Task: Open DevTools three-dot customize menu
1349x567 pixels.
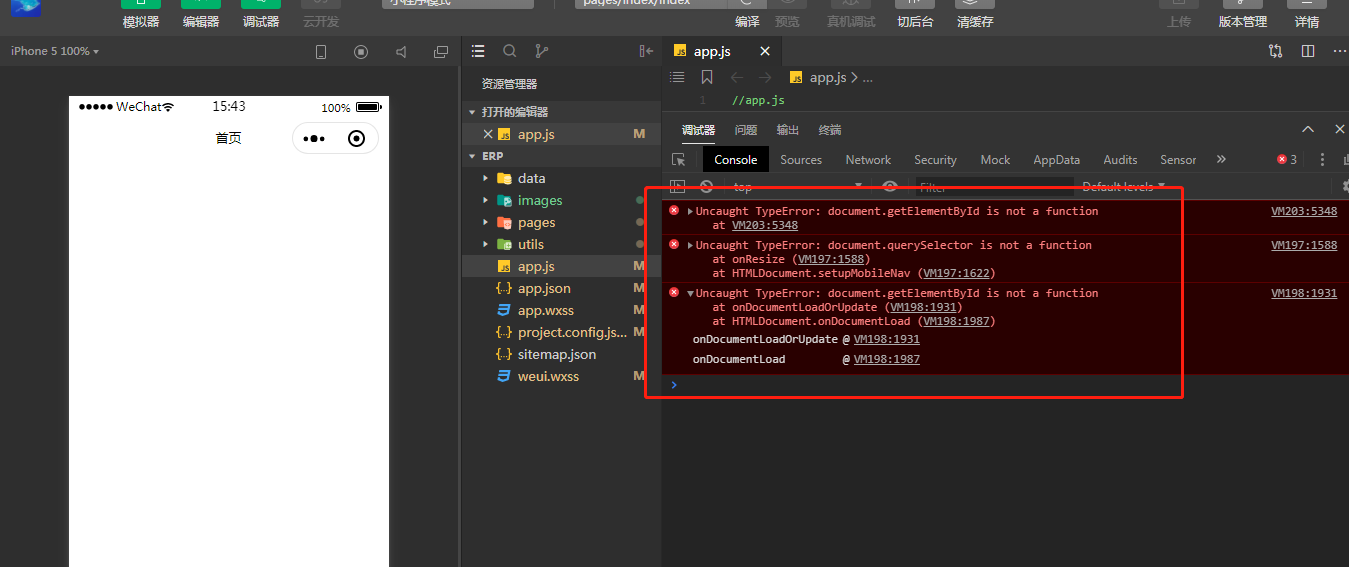Action: (1322, 159)
